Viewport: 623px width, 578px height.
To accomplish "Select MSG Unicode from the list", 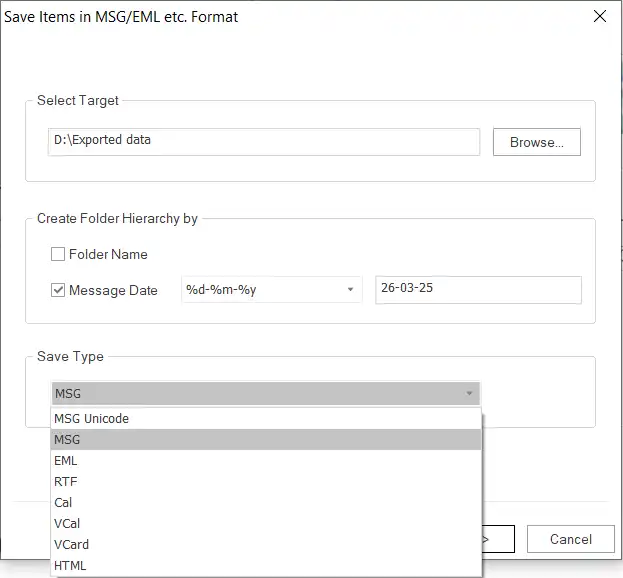I will pos(266,418).
